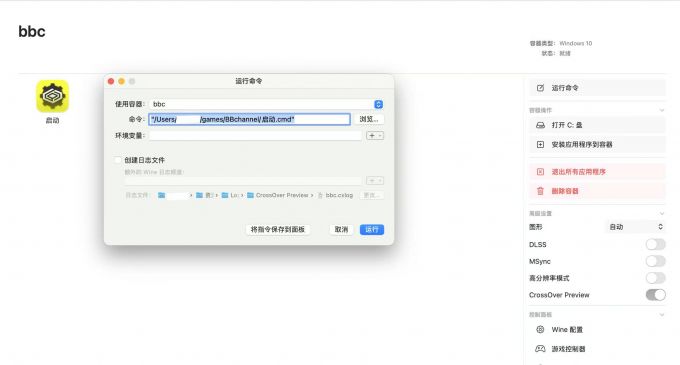680x365 pixels.
Task: Collapse the 容器操作 section chevron
Action: point(662,110)
